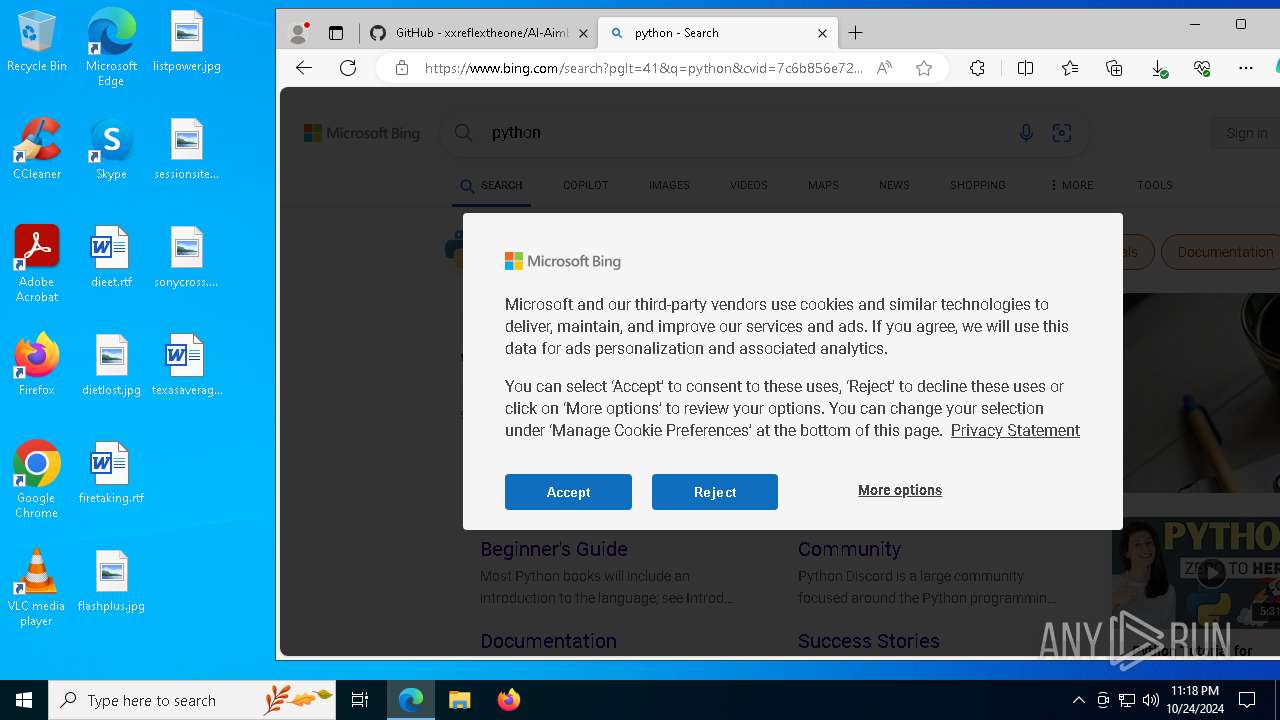
Task: Click the Bing URL address bar
Action: (643, 68)
